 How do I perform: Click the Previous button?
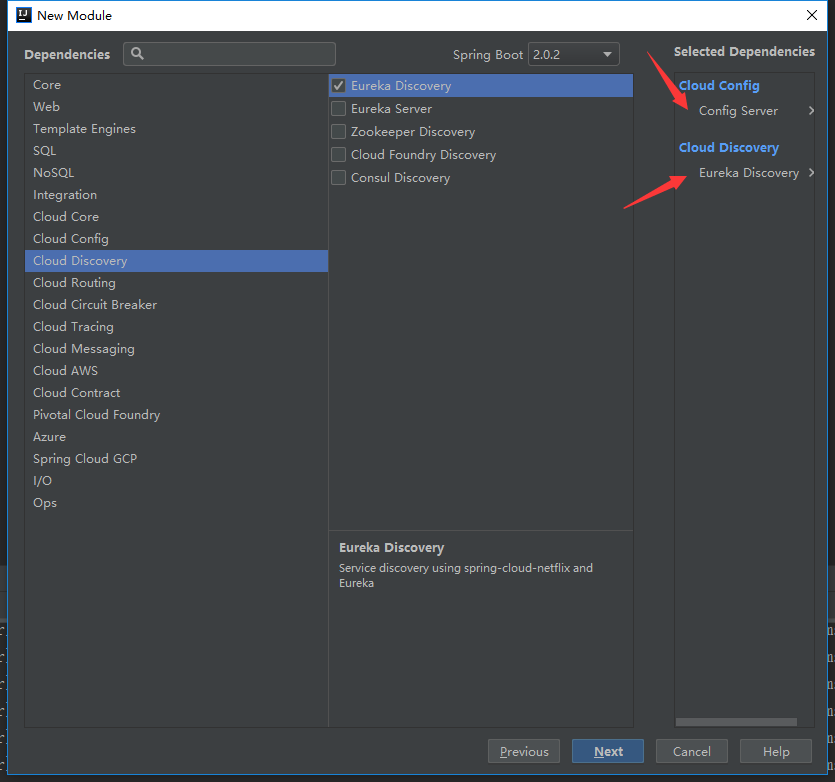[523, 751]
